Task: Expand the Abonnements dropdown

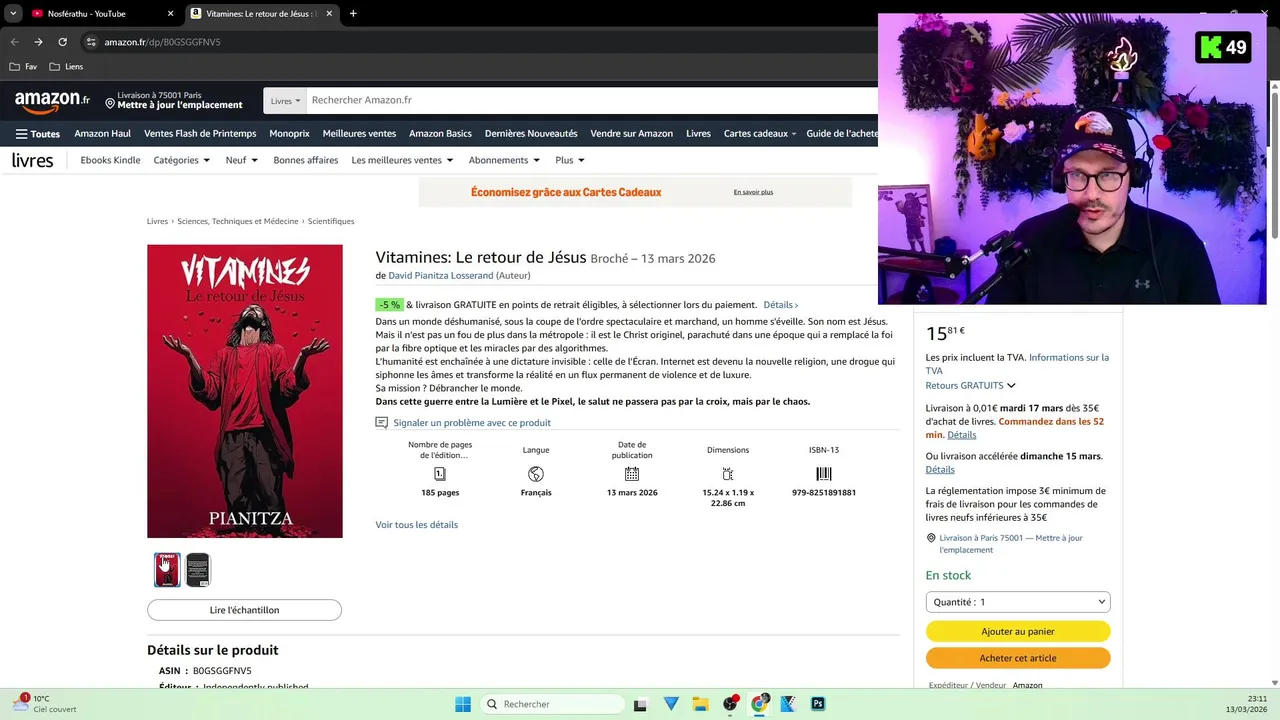Action: 504,160
